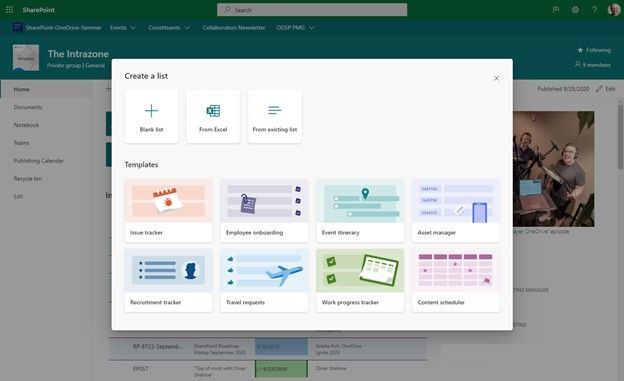This screenshot has width=624, height=381.
Task: Select the Recruitment tracker template
Action: click(168, 281)
